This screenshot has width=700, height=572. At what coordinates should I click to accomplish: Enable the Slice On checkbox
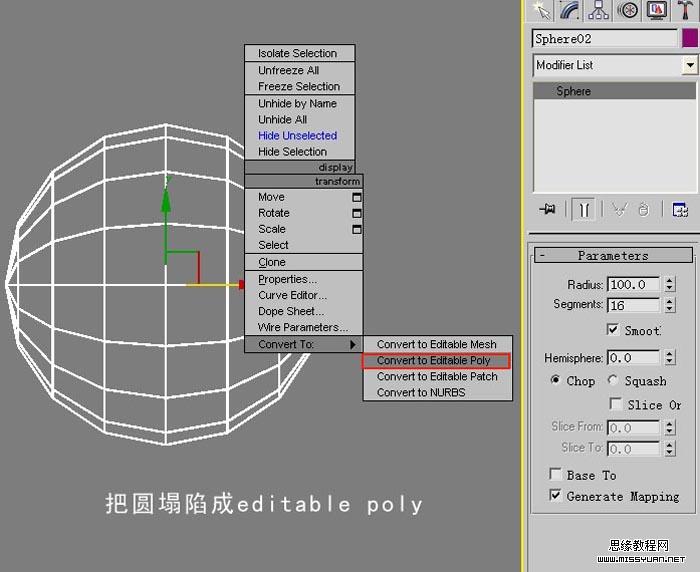coord(616,404)
